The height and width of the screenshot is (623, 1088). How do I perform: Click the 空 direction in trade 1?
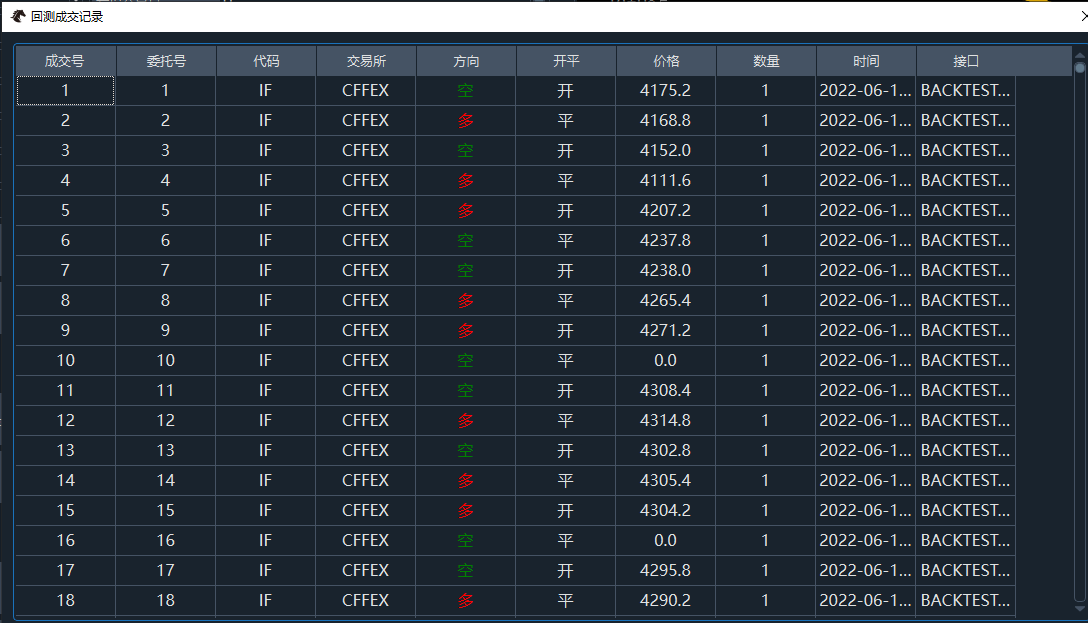[466, 90]
